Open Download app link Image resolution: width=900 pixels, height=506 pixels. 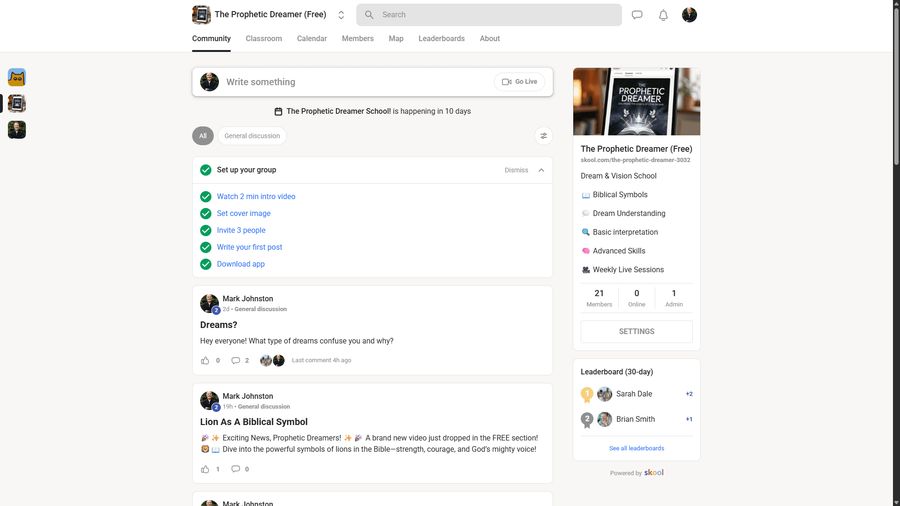tap(240, 264)
